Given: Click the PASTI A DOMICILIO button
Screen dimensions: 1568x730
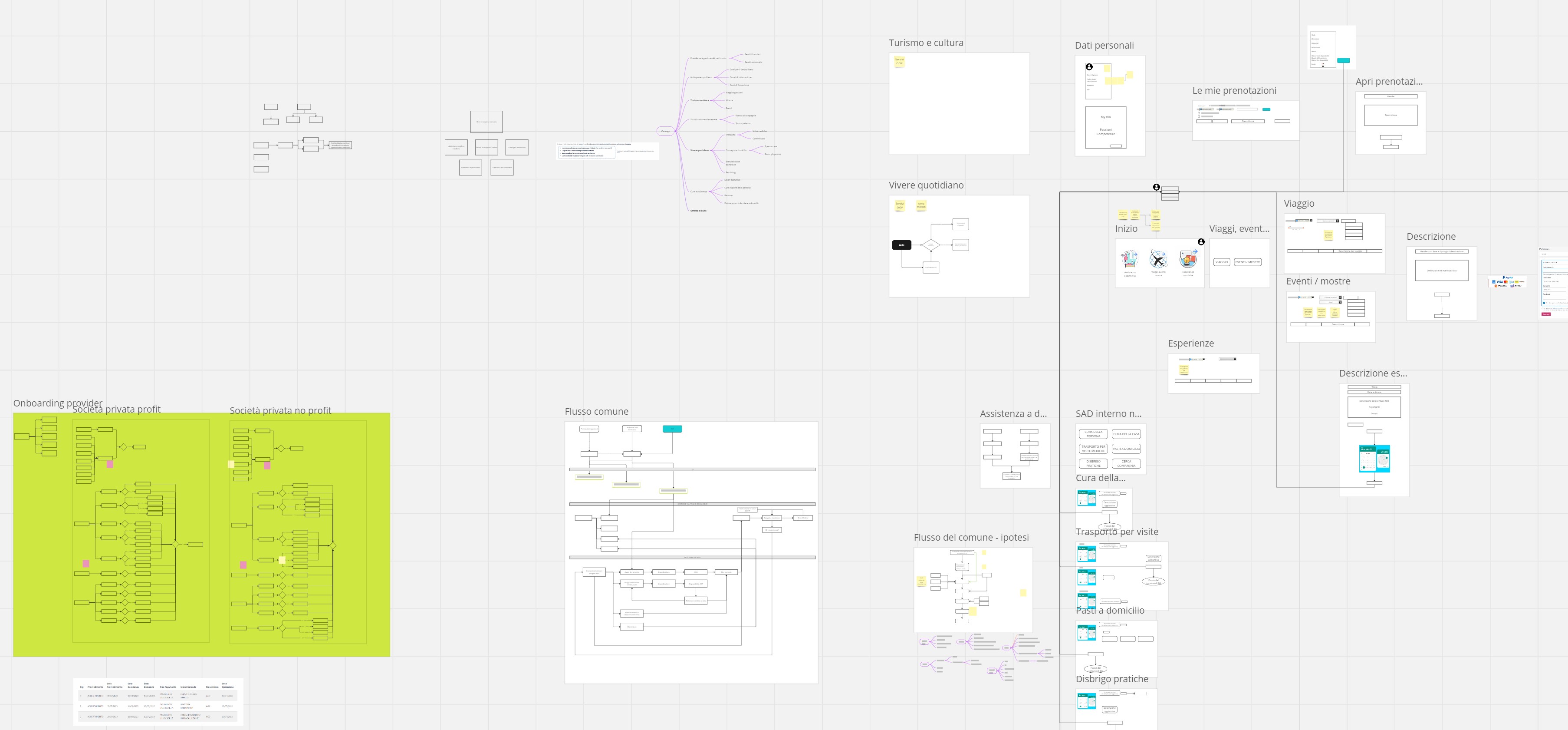Looking at the screenshot, I should 1126,449.
